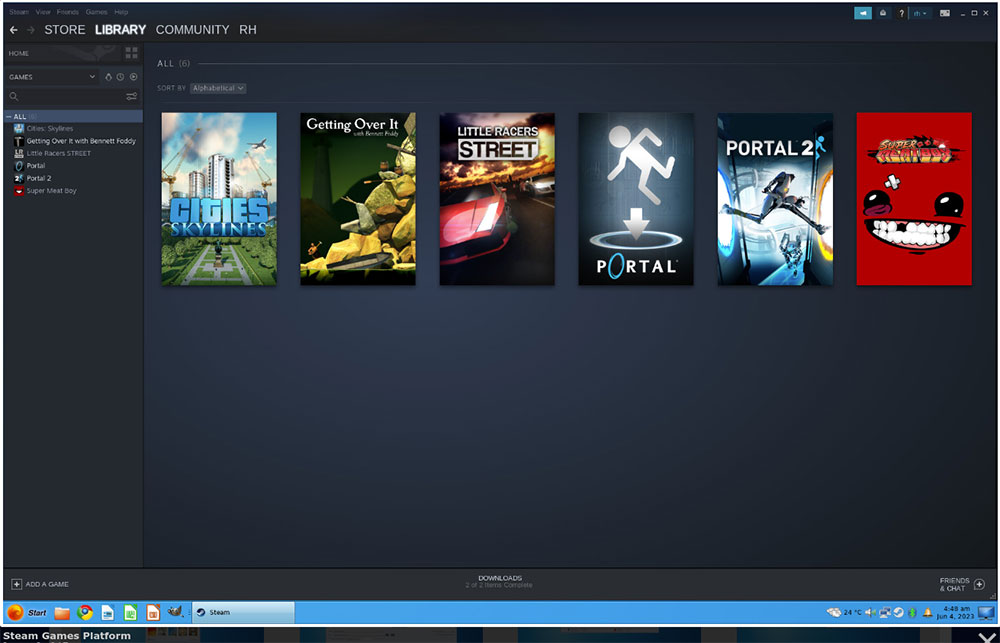Switch Home to grid view layout
The image size is (1000, 643).
click(x=130, y=53)
